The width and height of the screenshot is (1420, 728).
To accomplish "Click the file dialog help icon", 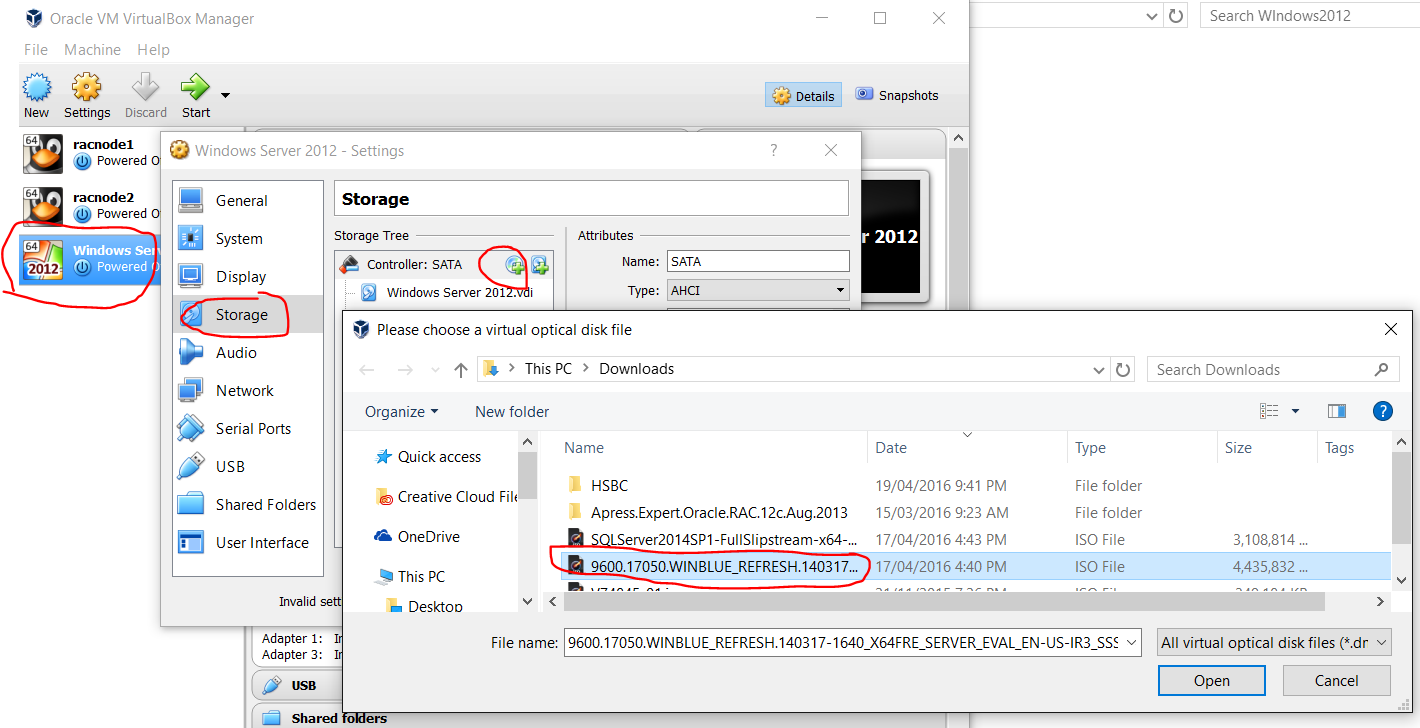I will coord(1383,411).
